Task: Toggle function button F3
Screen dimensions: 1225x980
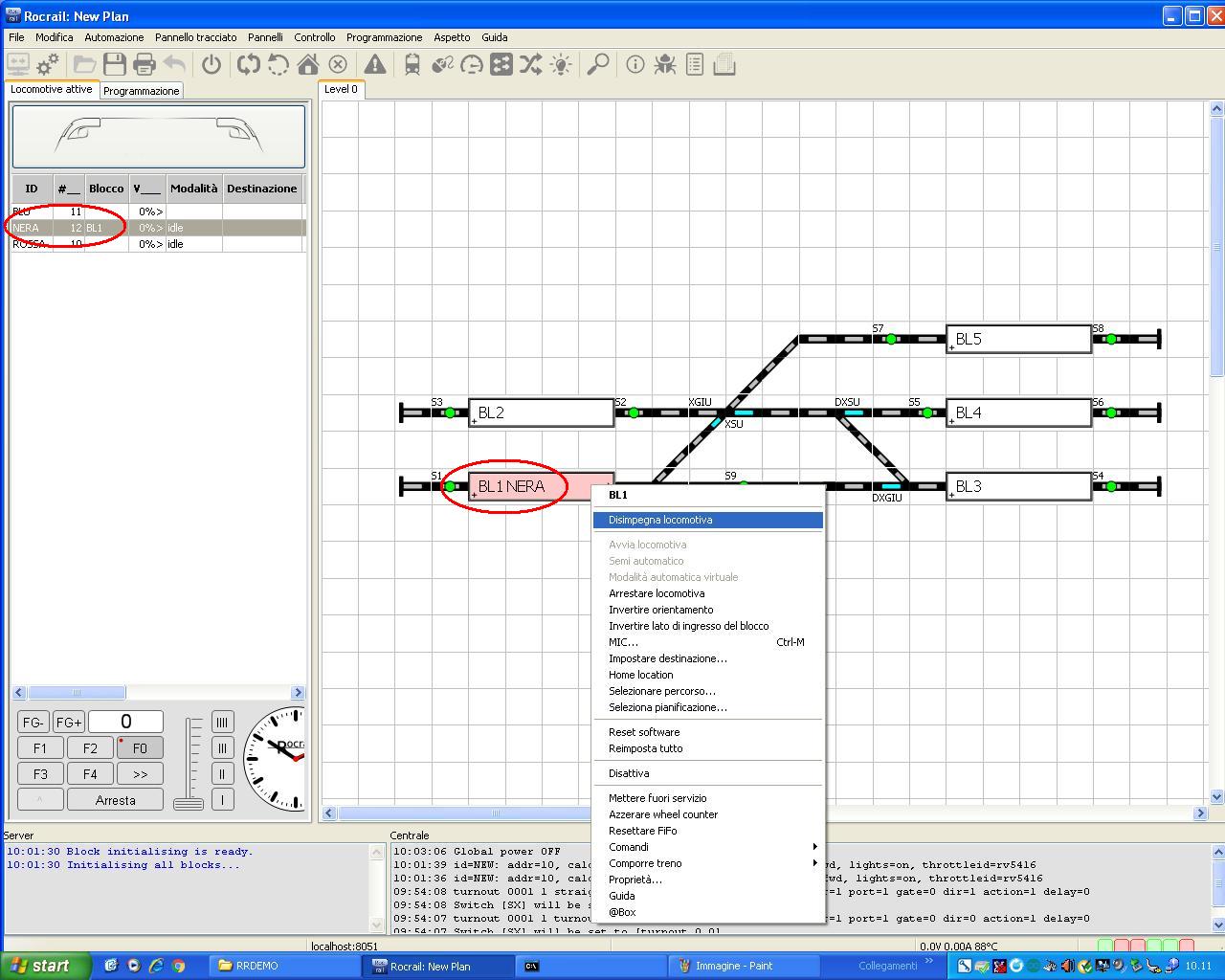Action: [40, 774]
